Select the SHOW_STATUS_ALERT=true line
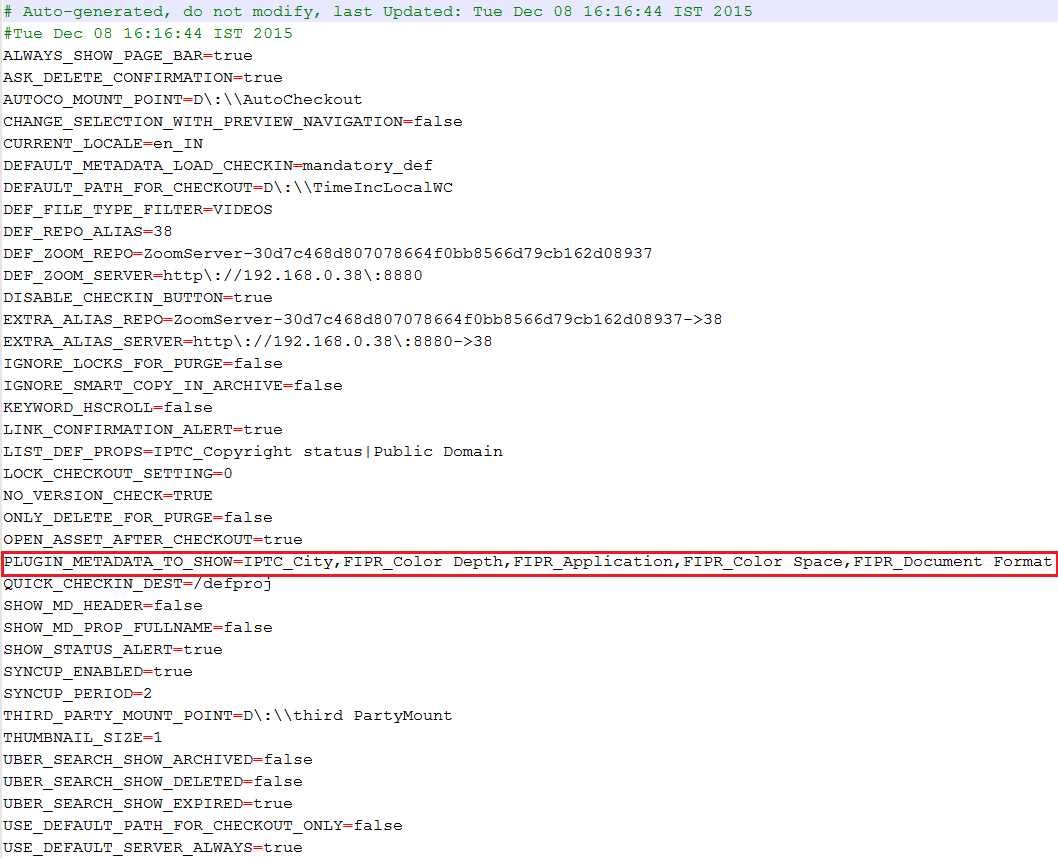Viewport: 1058px width, 858px height. pyautogui.click(x=113, y=650)
